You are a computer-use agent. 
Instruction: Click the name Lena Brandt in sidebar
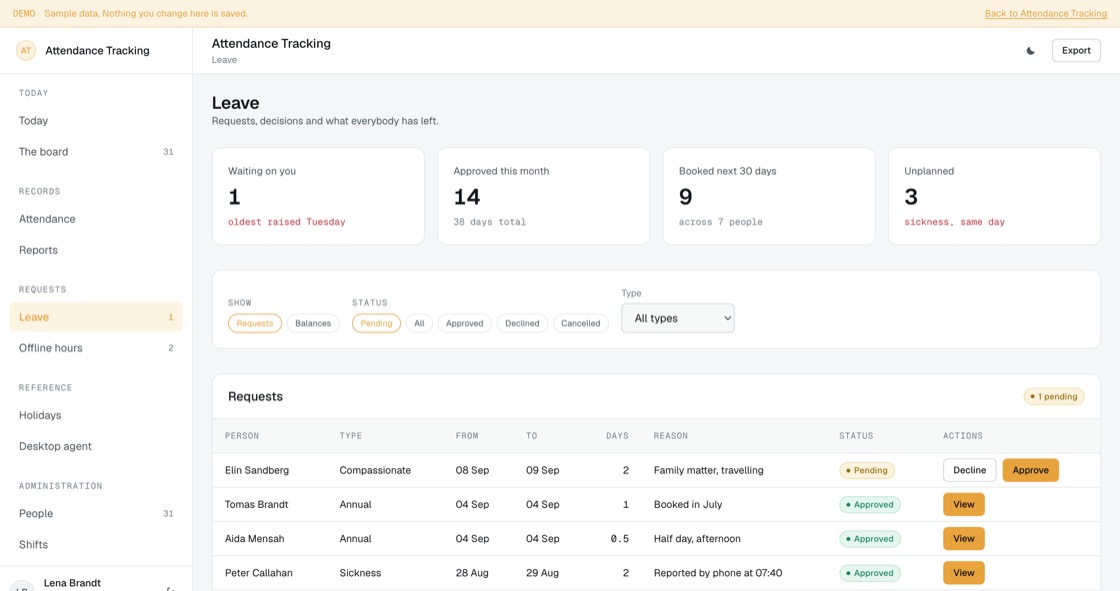[x=72, y=583]
